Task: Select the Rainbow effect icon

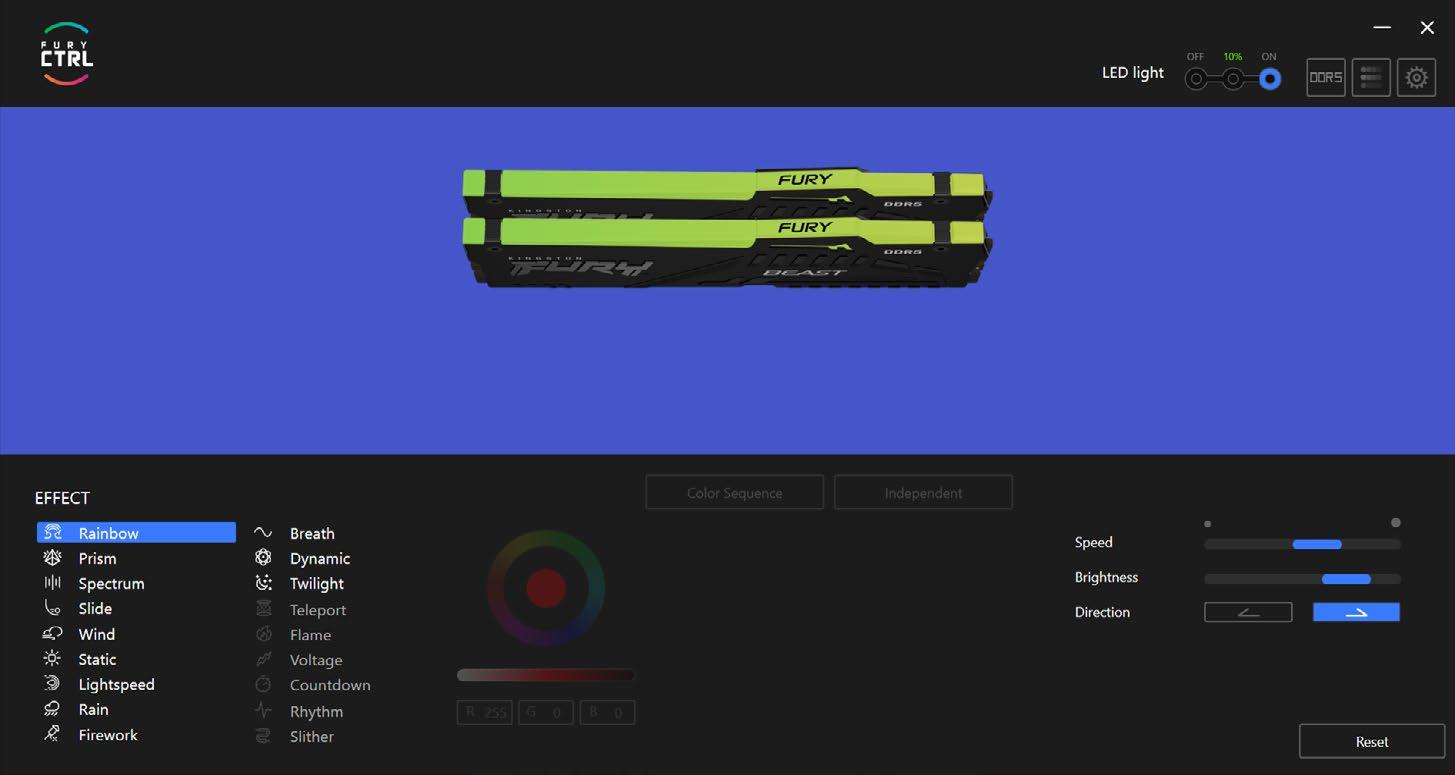Action: click(x=53, y=533)
